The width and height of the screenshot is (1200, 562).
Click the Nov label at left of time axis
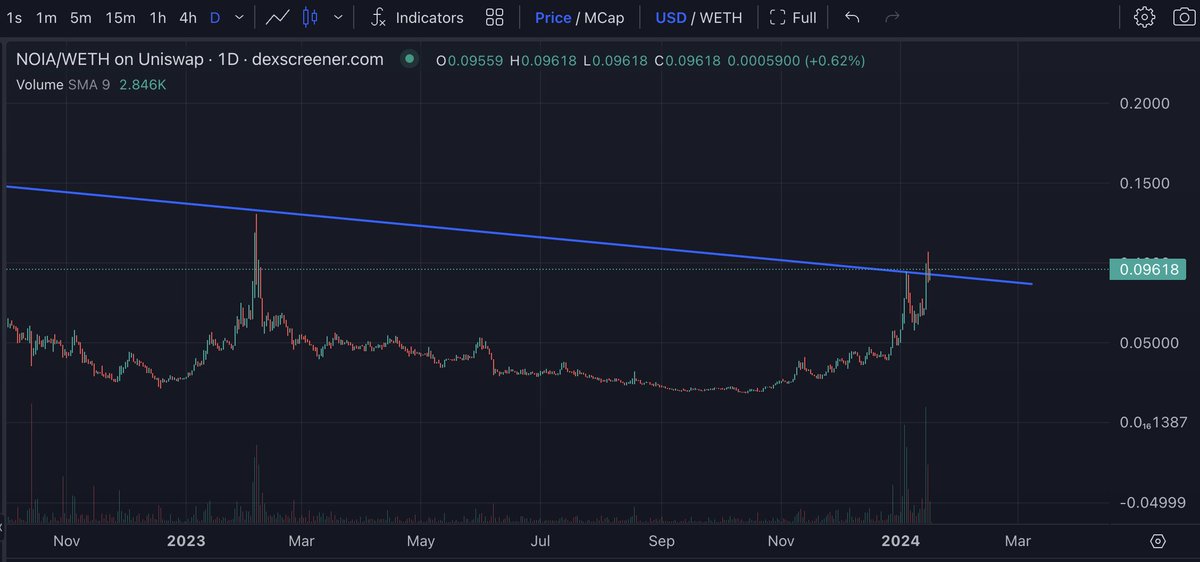click(66, 541)
